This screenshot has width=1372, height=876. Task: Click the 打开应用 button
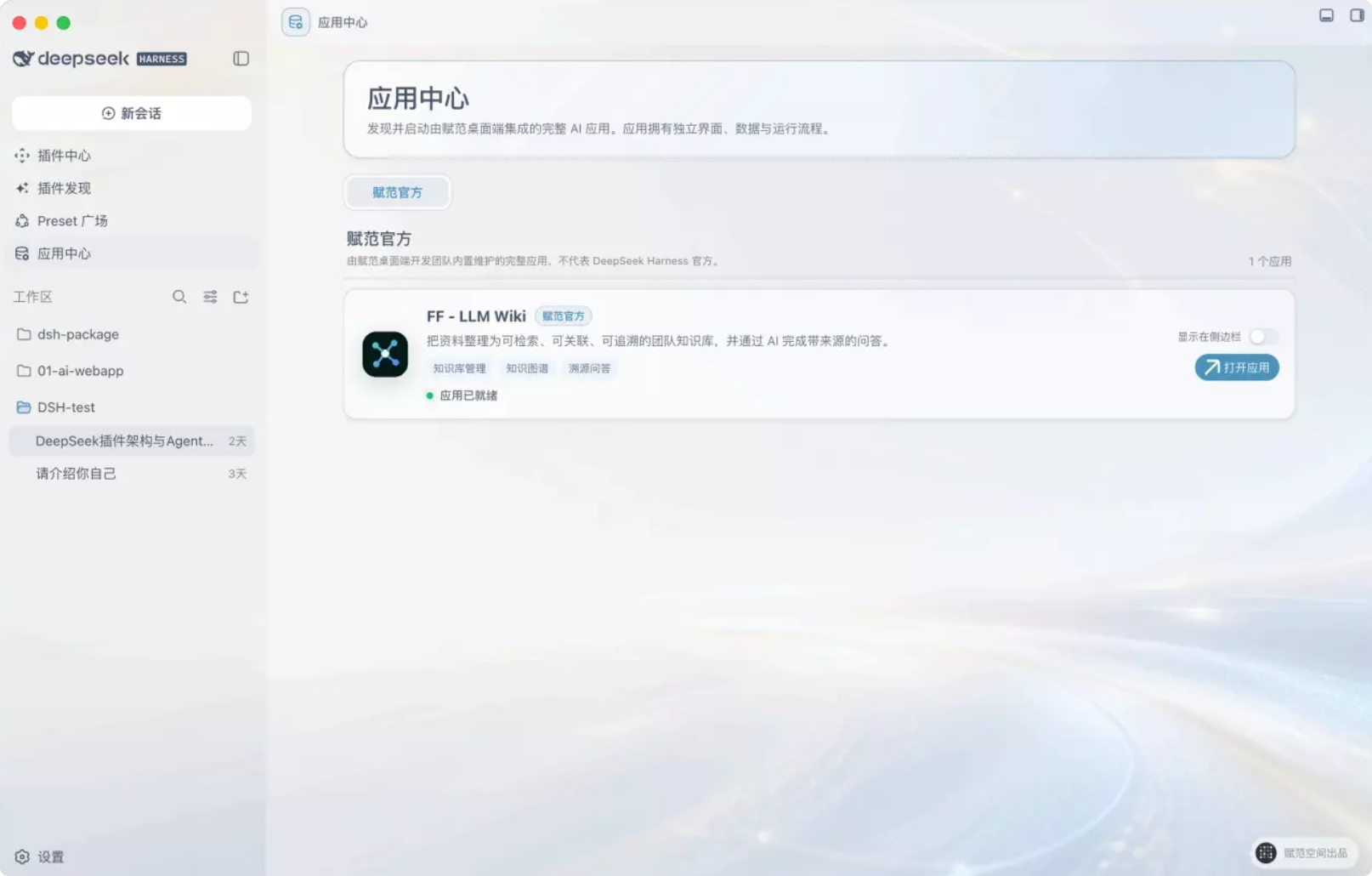point(1237,367)
